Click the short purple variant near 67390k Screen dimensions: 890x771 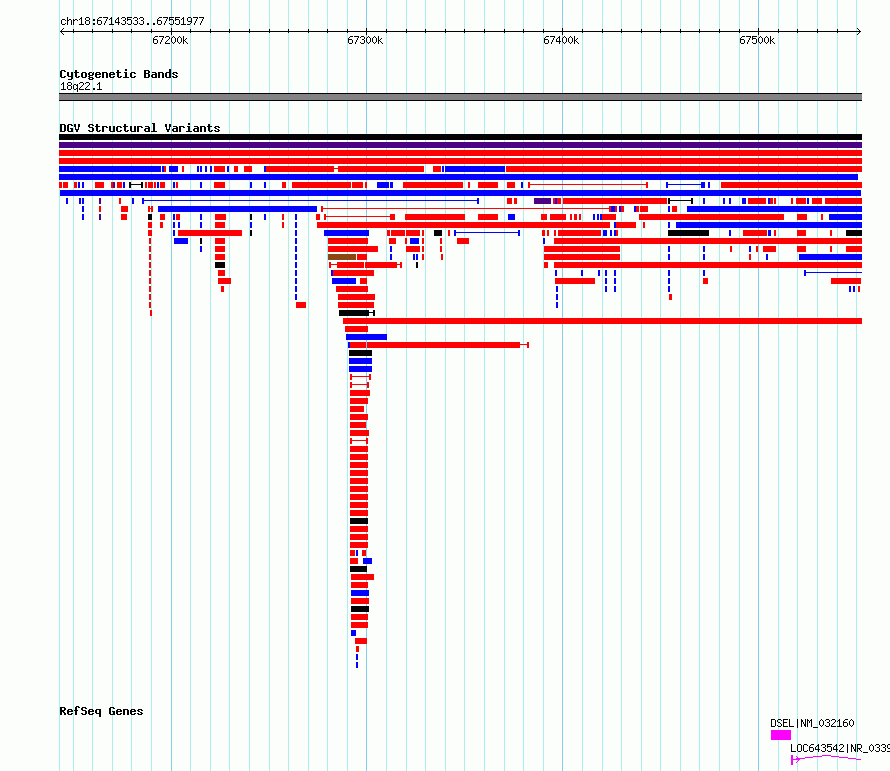(542, 201)
